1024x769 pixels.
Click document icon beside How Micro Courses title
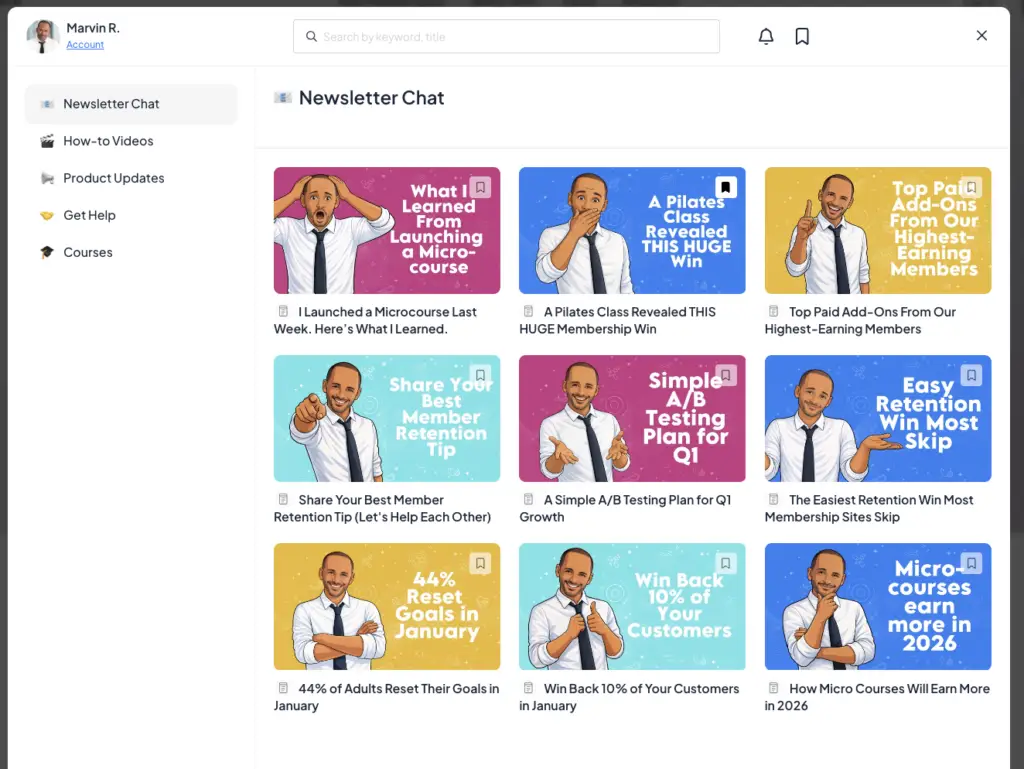pyautogui.click(x=774, y=688)
